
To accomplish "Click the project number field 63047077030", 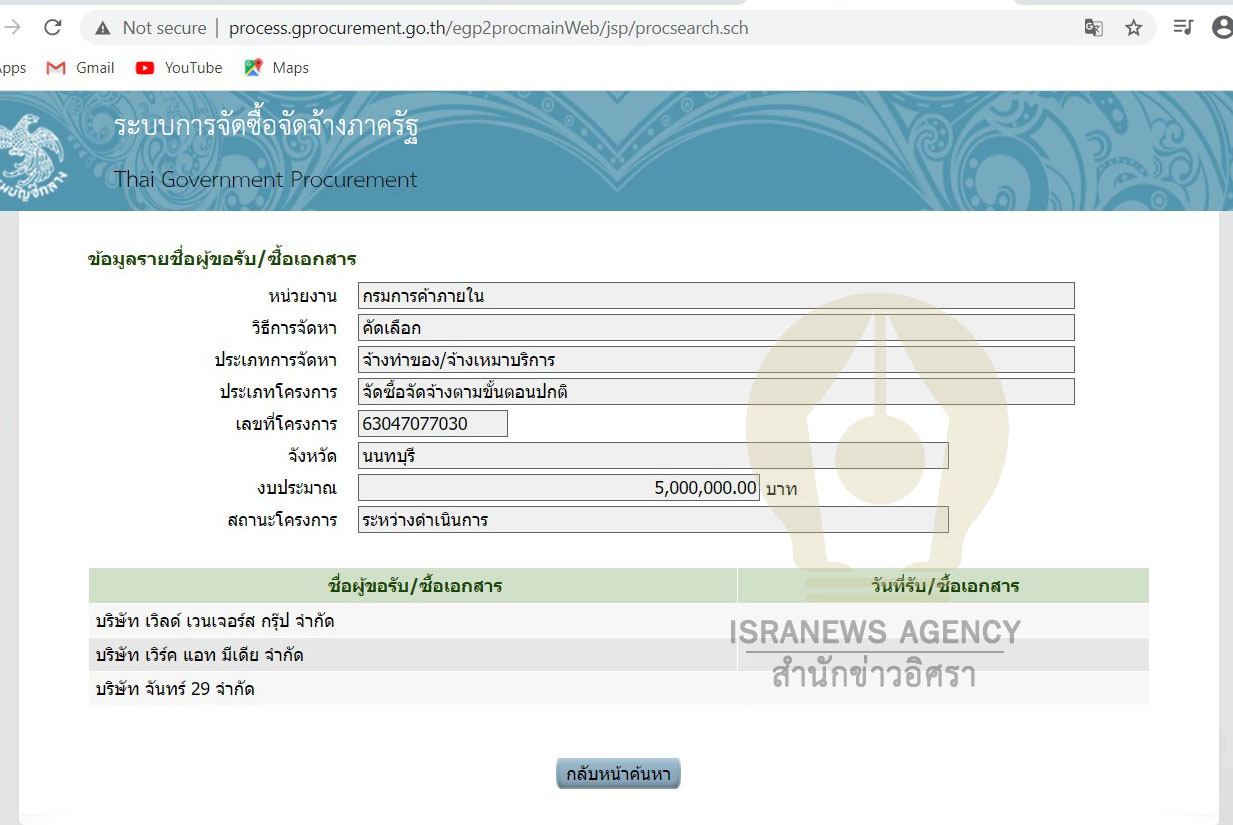I will tap(432, 424).
